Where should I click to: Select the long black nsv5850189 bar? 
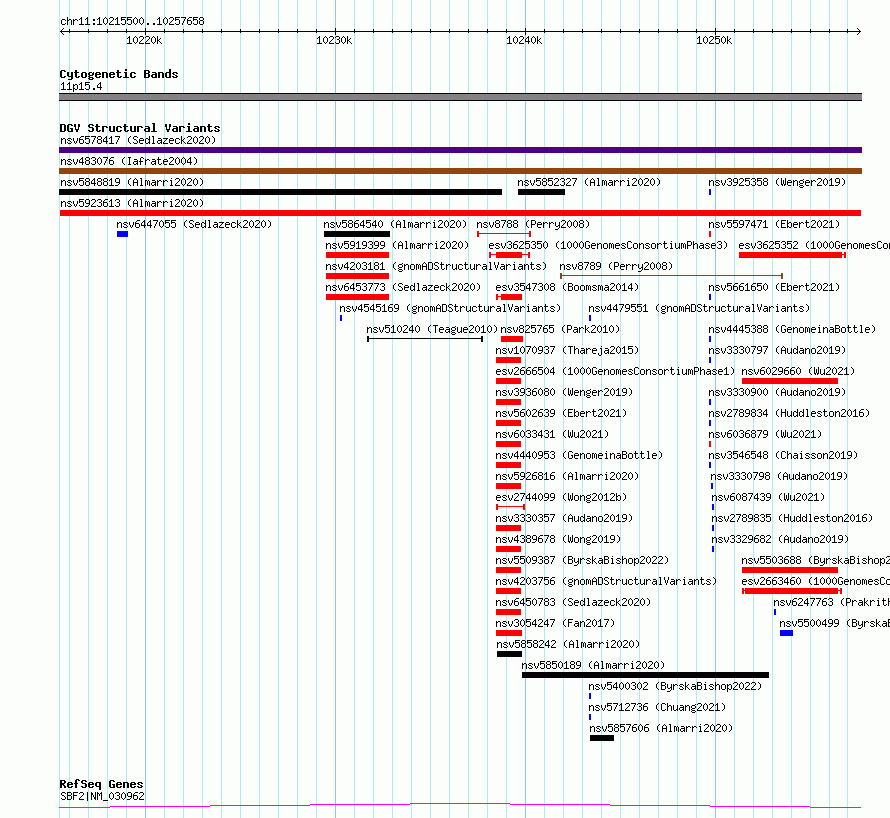(x=645, y=675)
